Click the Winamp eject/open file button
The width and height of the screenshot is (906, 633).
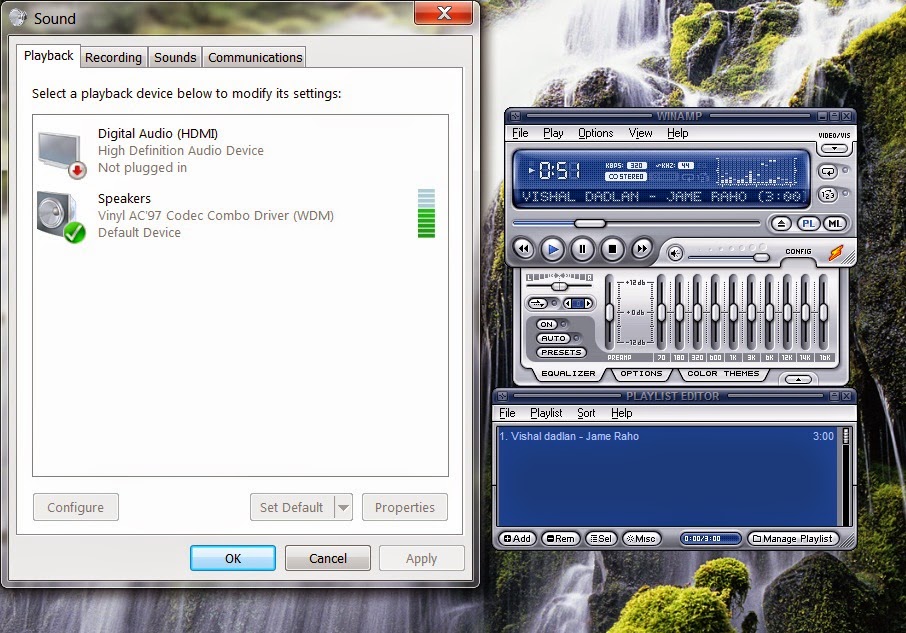(x=781, y=224)
